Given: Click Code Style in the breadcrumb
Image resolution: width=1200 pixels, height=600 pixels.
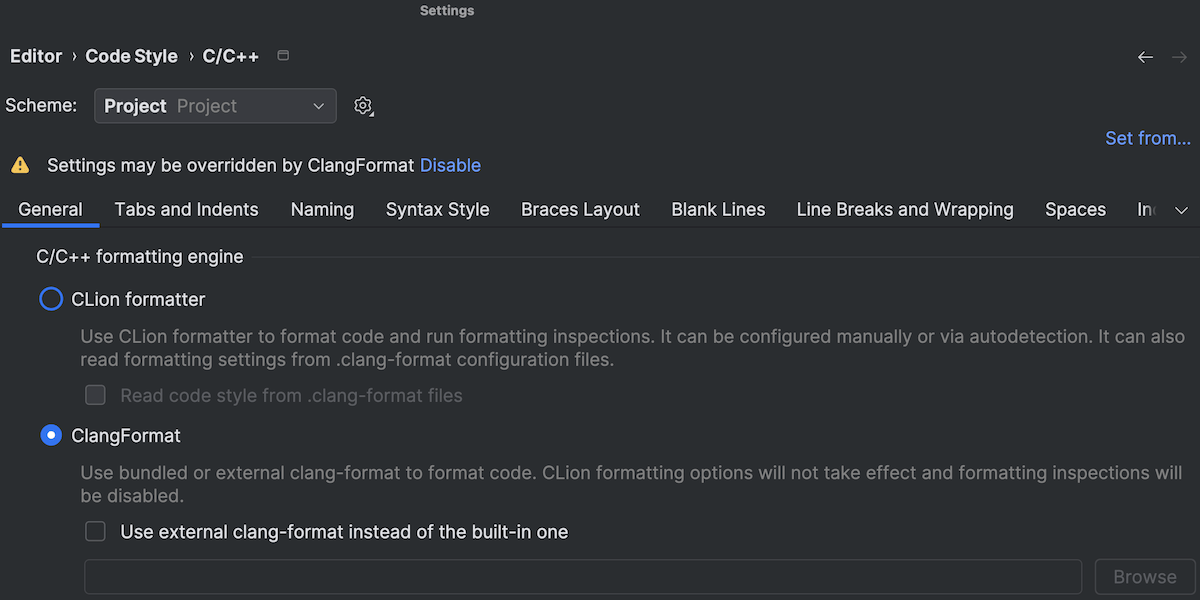Looking at the screenshot, I should 131,56.
